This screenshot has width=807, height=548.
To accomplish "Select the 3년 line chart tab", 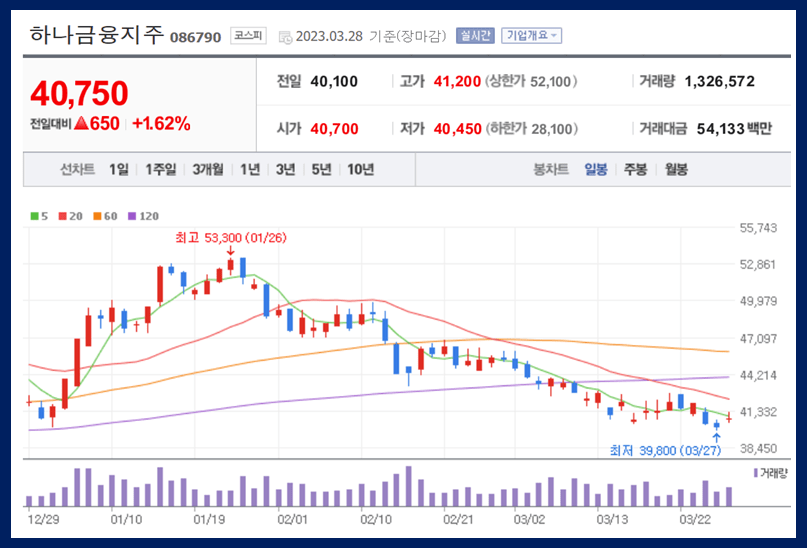I will (x=286, y=169).
